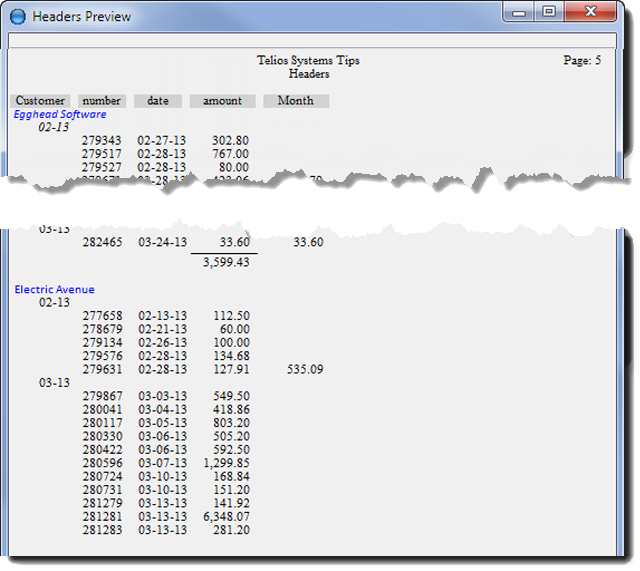Screen dimensions: 640x571
Task: Click the Month column header
Action: coord(295,101)
